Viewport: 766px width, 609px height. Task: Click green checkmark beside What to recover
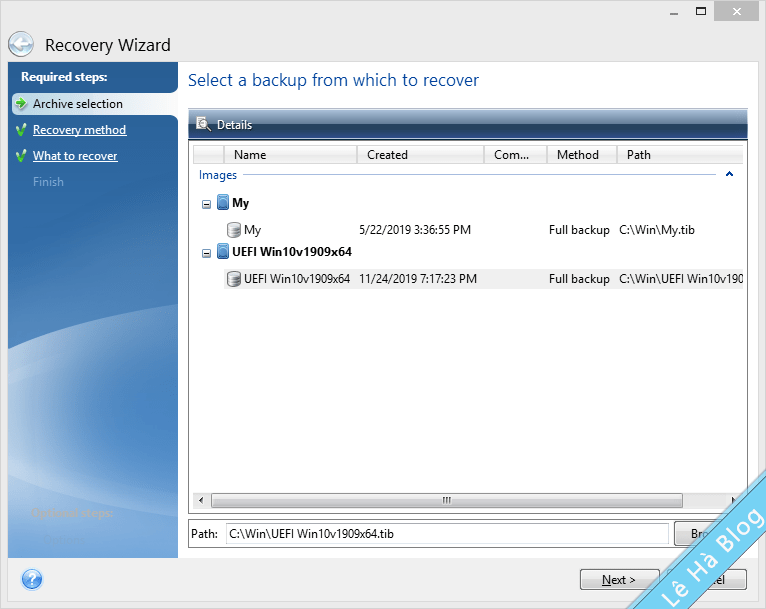pyautogui.click(x=21, y=156)
